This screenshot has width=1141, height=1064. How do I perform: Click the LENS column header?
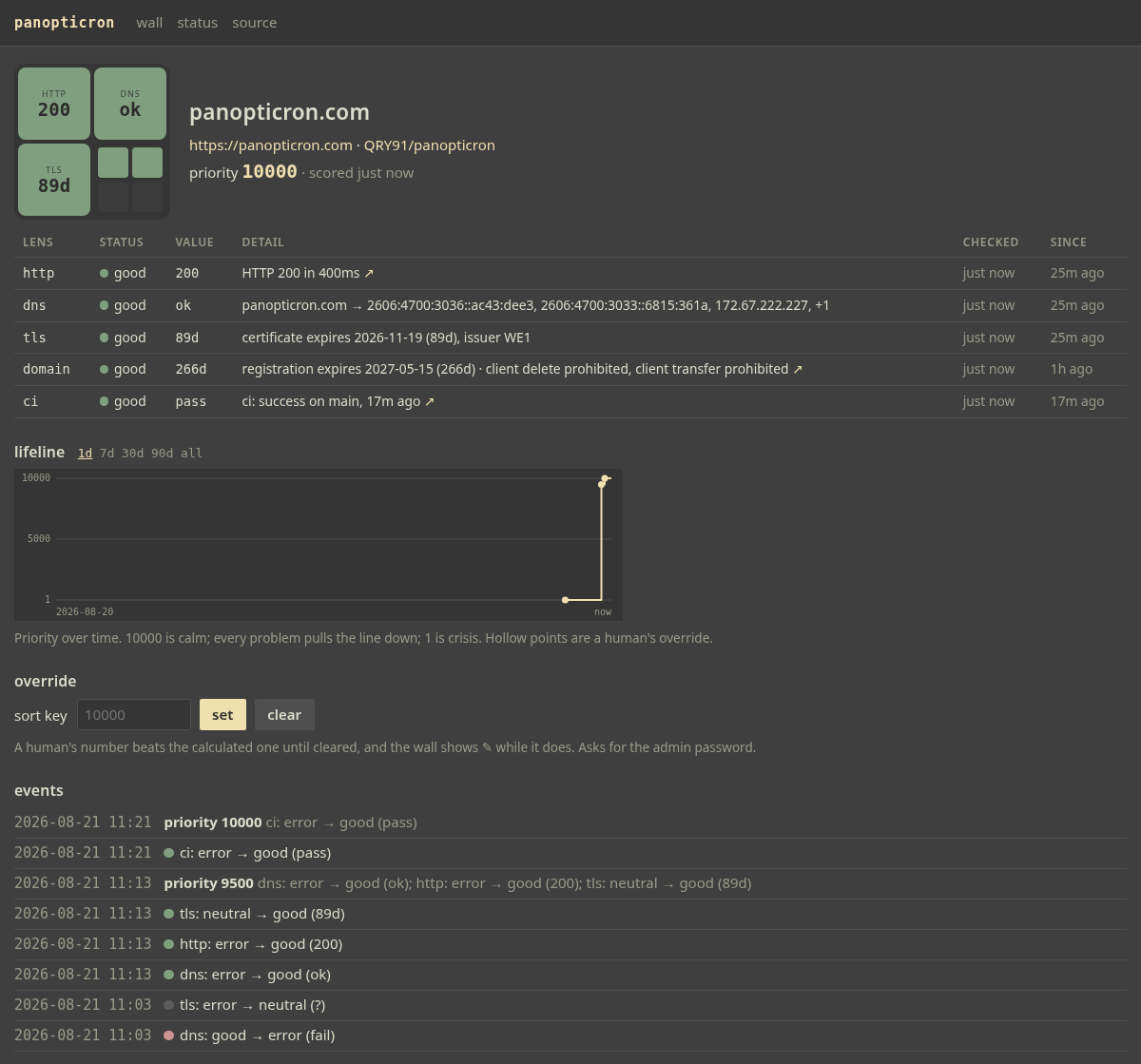tap(38, 242)
